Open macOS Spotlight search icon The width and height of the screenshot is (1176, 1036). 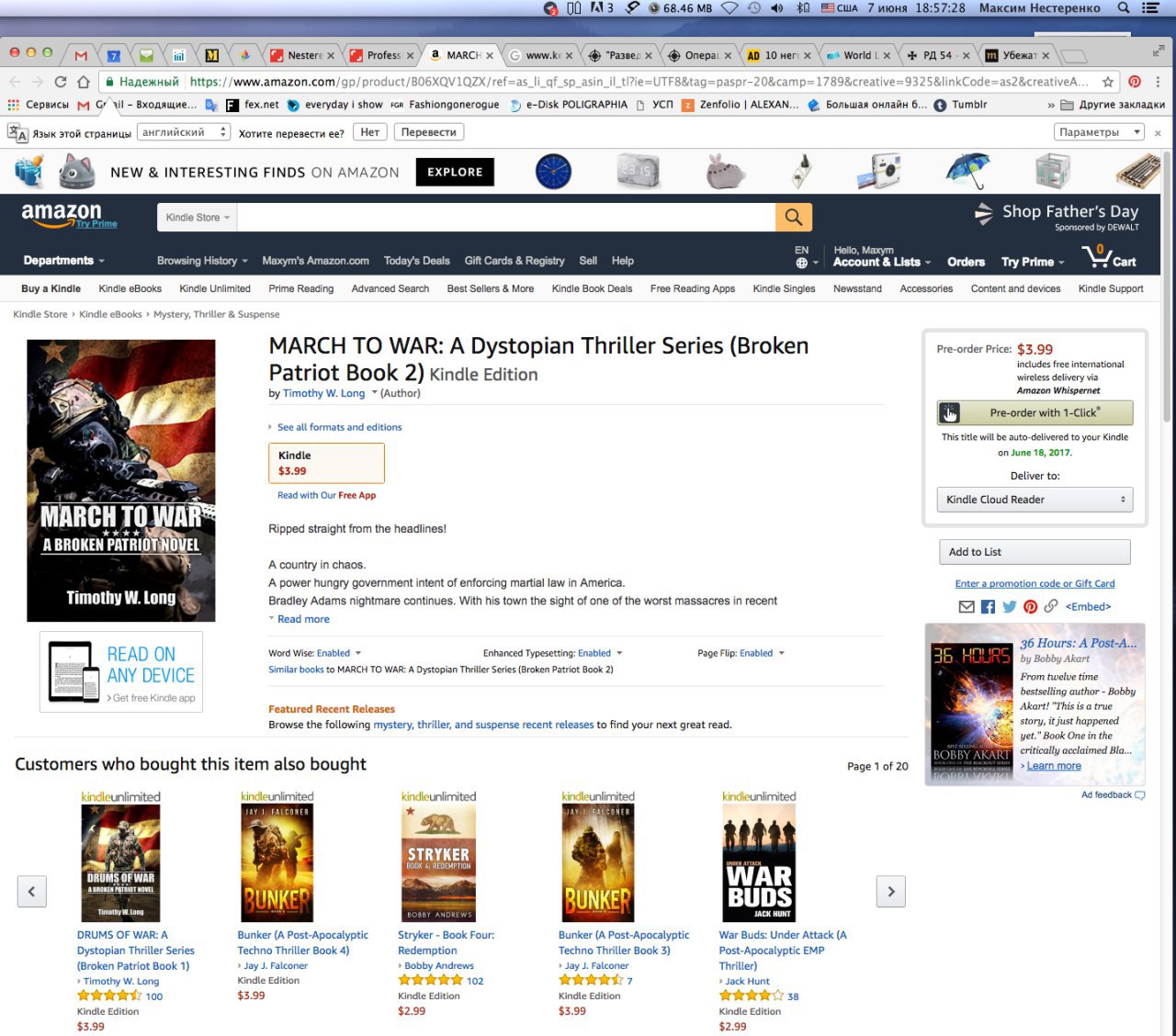pos(1123,8)
